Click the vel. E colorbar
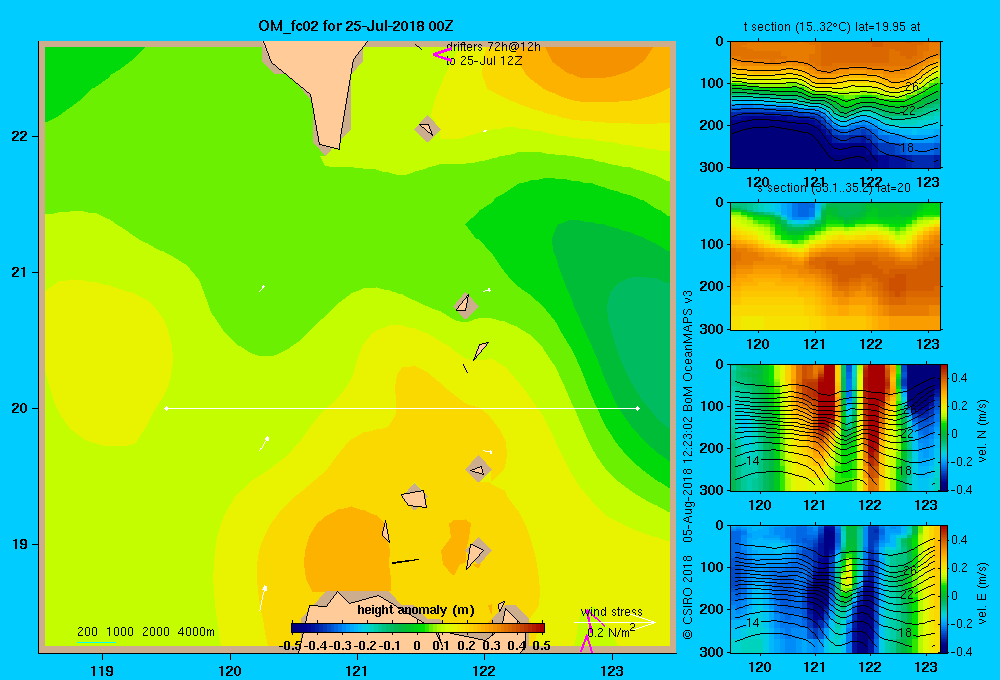 tap(945, 589)
